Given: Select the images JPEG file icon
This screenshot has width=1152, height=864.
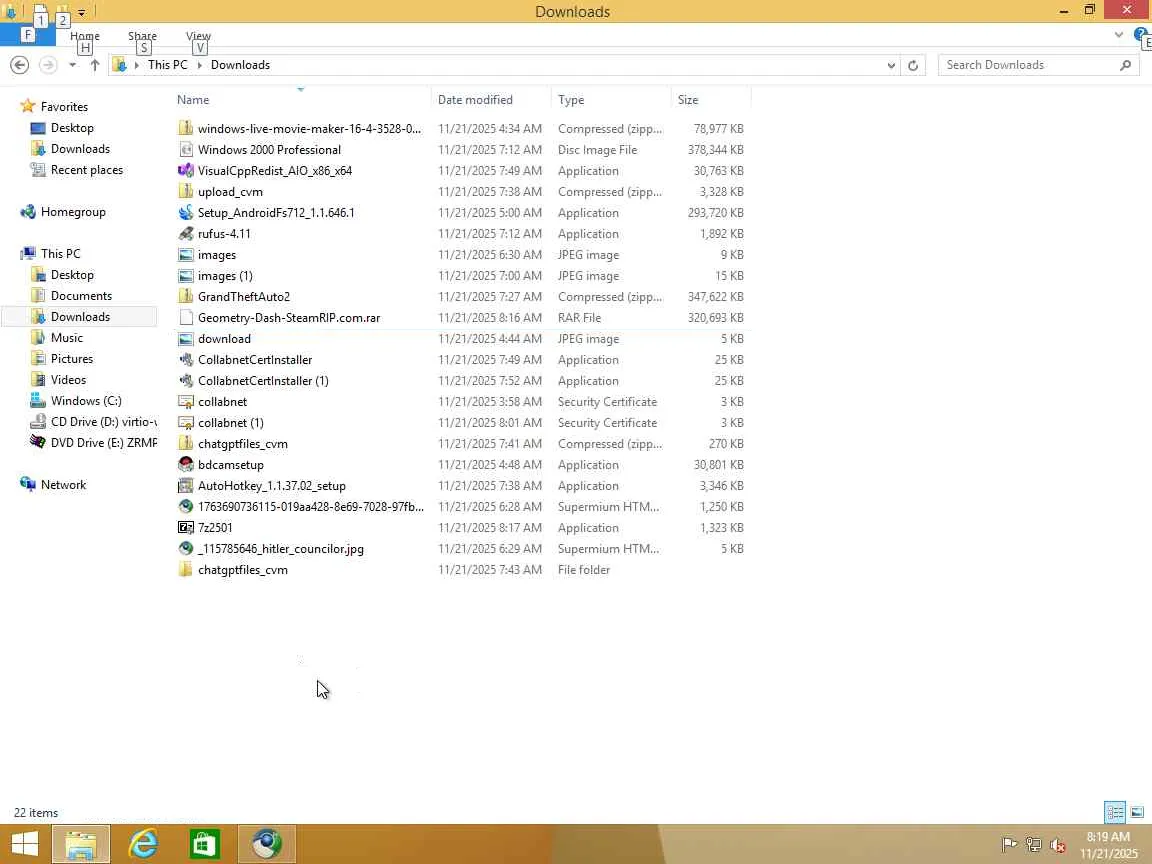Looking at the screenshot, I should 186,255.
